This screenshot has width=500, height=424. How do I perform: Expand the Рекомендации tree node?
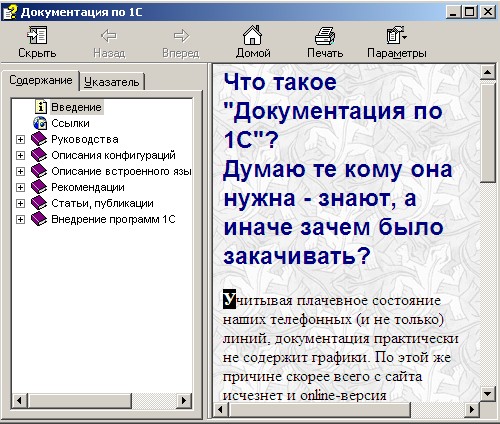click(20, 187)
